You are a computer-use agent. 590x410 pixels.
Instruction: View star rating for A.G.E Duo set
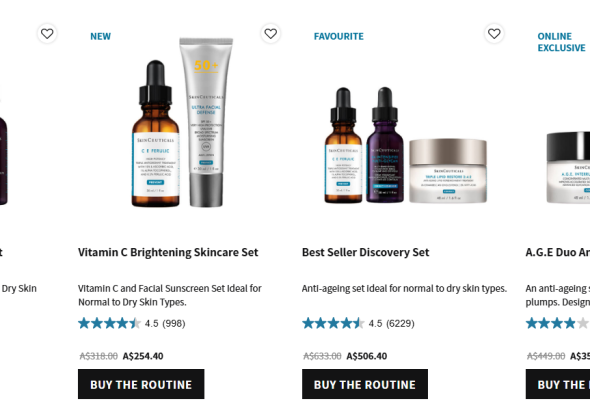click(x=557, y=323)
